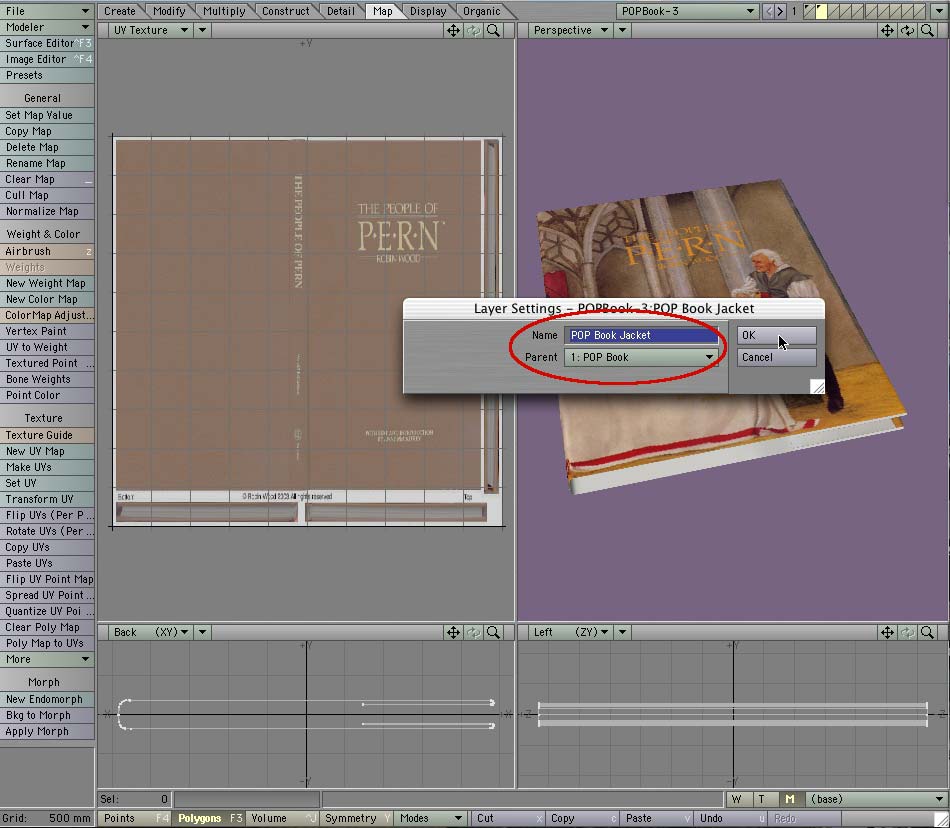Viewport: 950px width, 828px height.
Task: Click the zoom magnifier in Back viewport
Action: pos(494,632)
